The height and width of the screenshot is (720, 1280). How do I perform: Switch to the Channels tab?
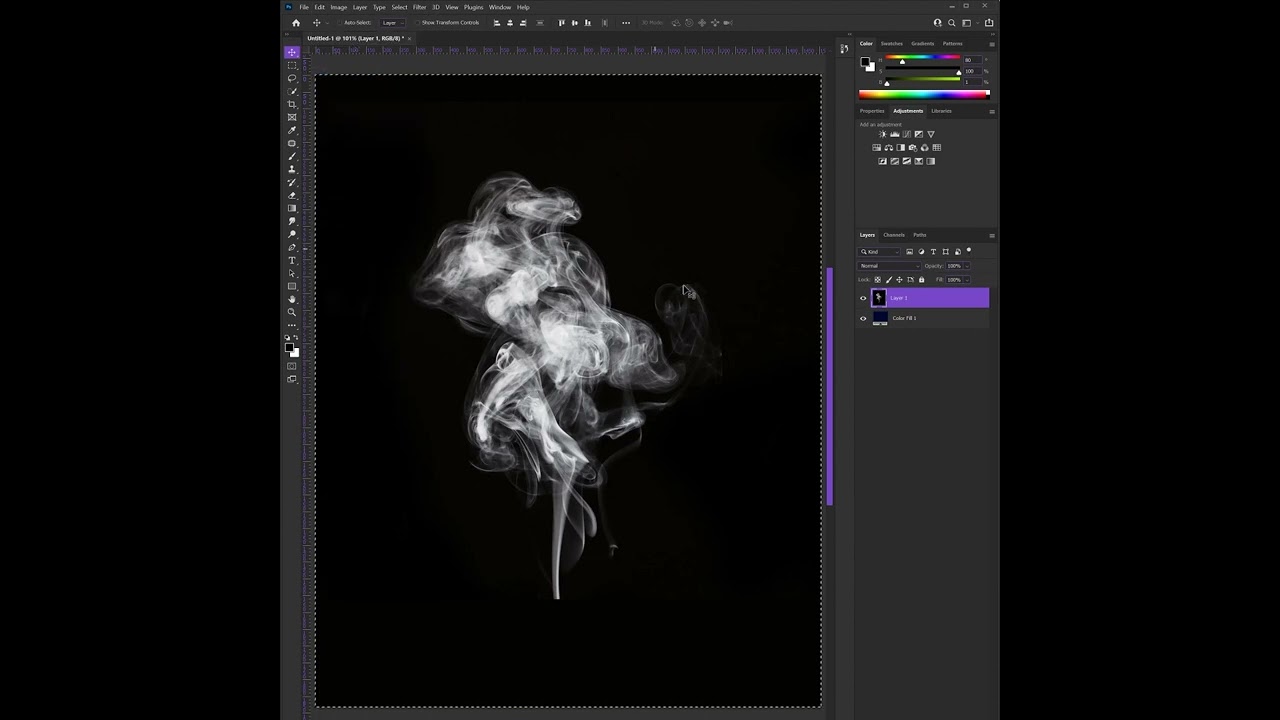point(894,235)
